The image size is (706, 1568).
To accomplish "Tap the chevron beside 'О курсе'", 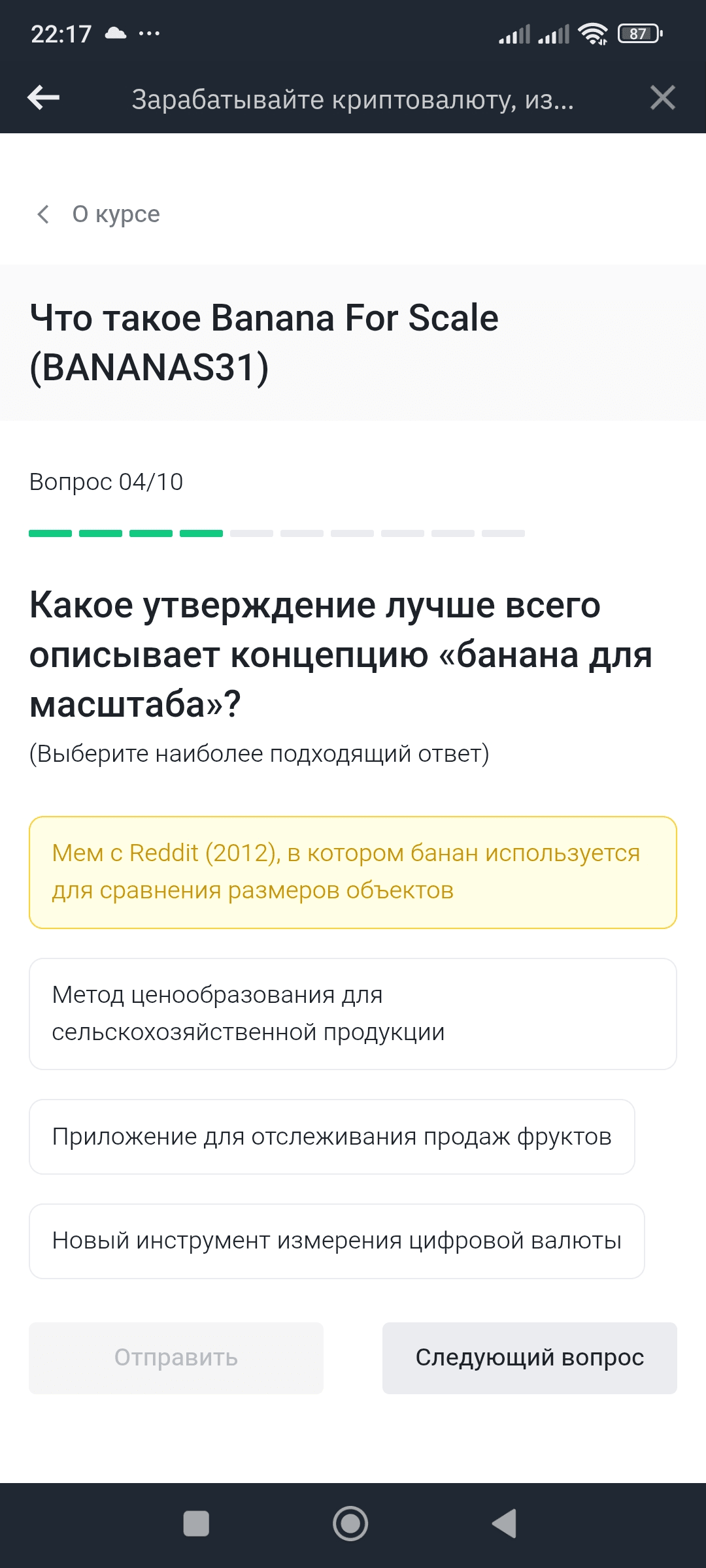I will [x=43, y=214].
